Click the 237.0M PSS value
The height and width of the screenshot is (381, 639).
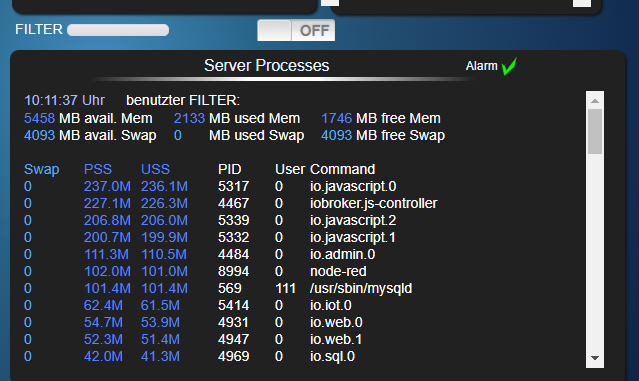pyautogui.click(x=107, y=186)
